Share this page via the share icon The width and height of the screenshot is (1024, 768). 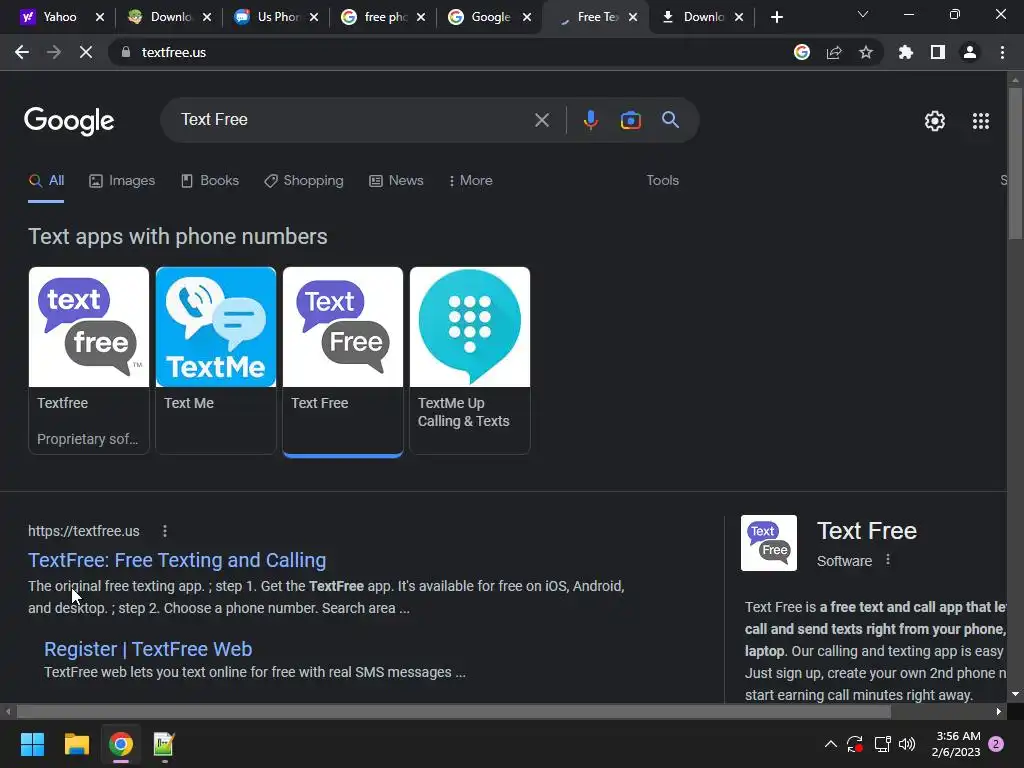tap(834, 52)
